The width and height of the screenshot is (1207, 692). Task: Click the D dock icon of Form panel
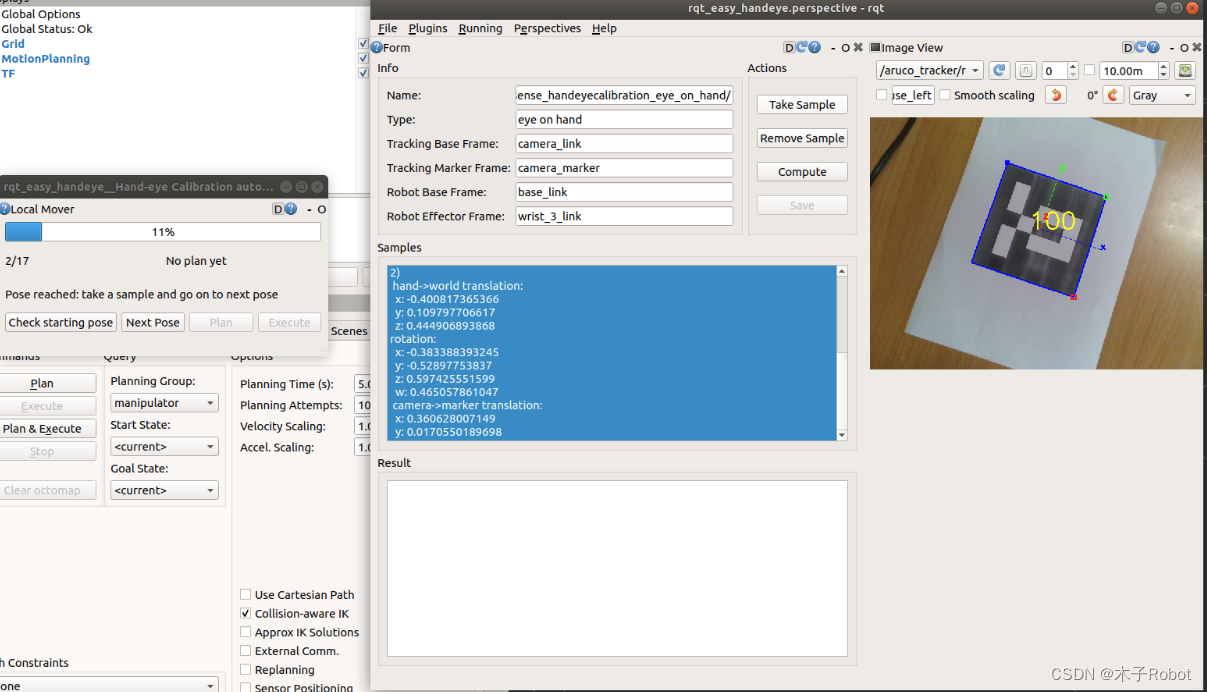789,47
